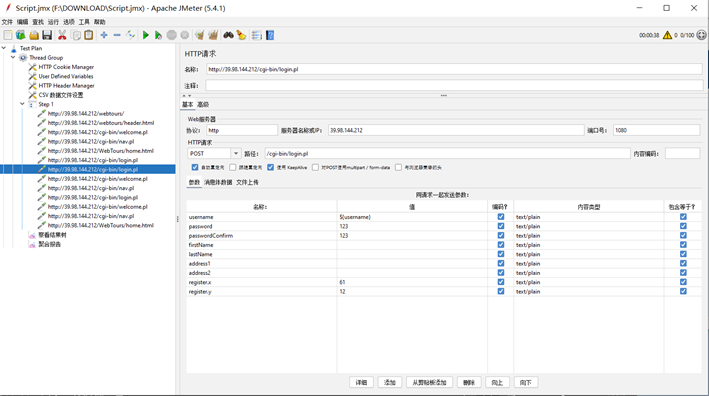
Task: Switch to the 高级 tab
Action: [x=203, y=104]
